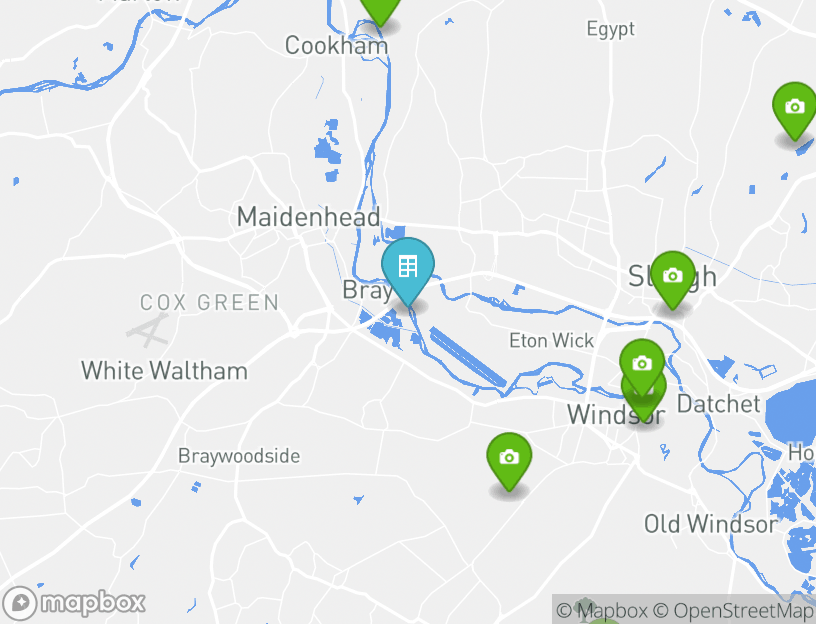Click the COX GREEN area label
Viewport: 816px width, 624px height.
[210, 302]
